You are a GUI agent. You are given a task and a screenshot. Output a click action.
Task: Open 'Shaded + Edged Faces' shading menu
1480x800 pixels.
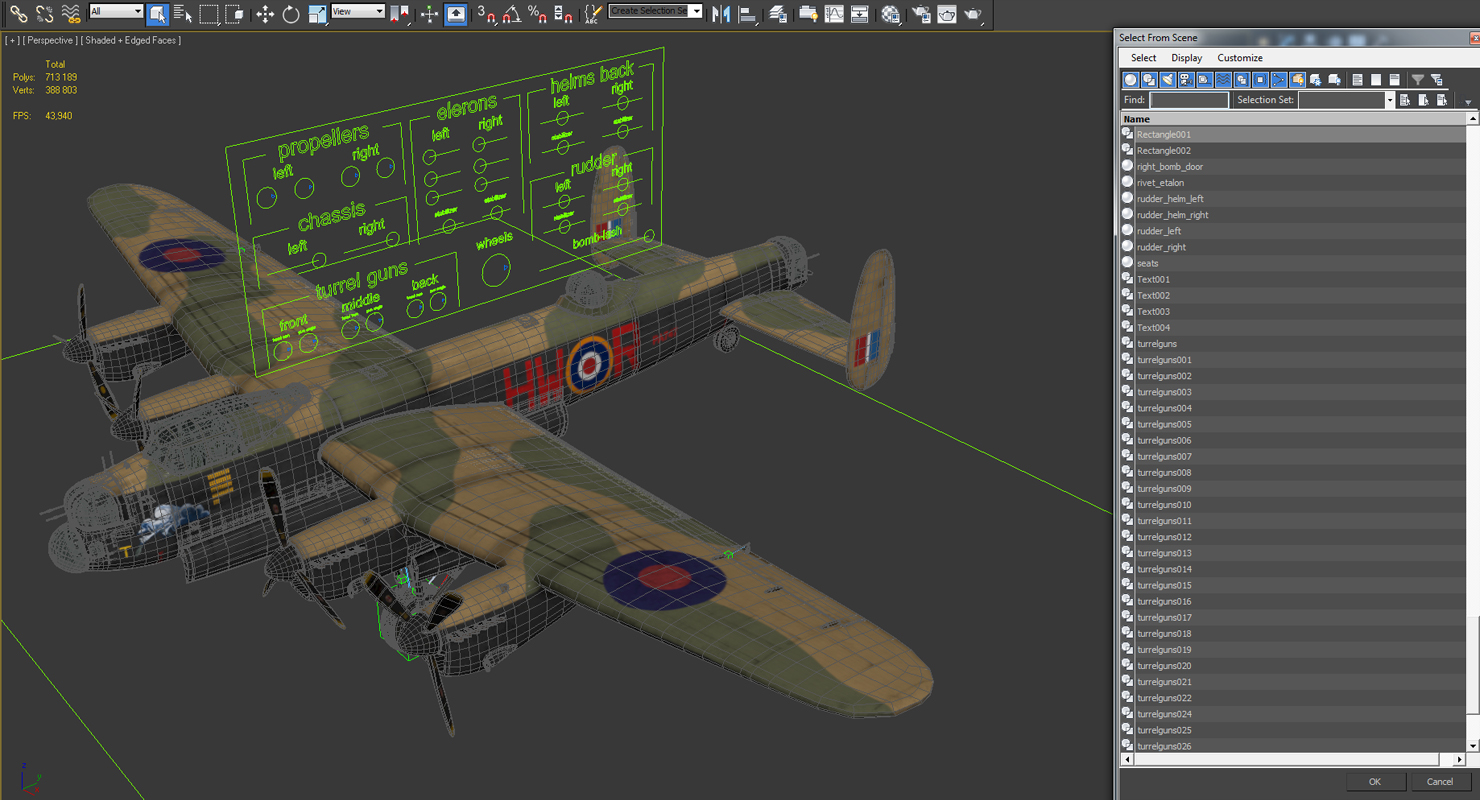tap(132, 40)
